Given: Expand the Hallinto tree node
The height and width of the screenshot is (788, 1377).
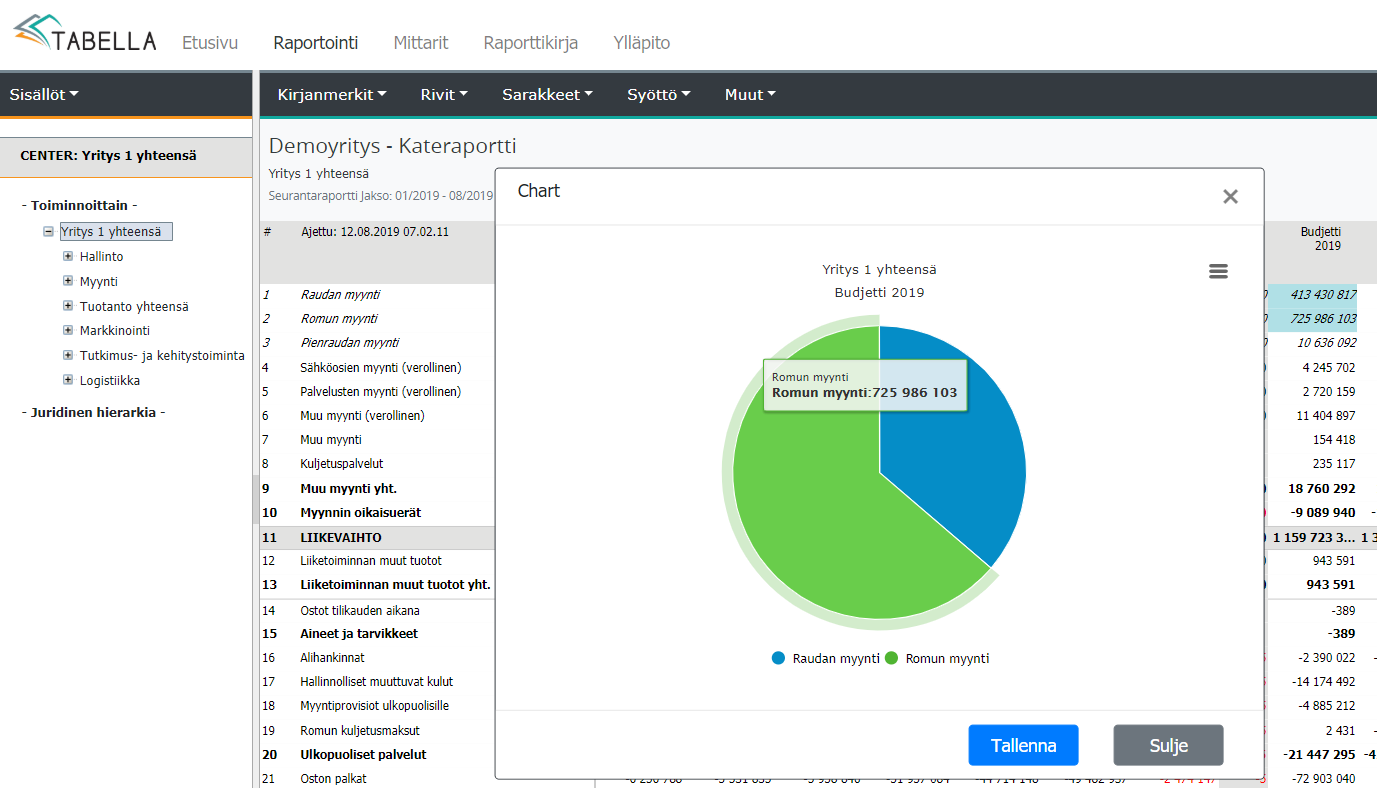Looking at the screenshot, I should 68,257.
